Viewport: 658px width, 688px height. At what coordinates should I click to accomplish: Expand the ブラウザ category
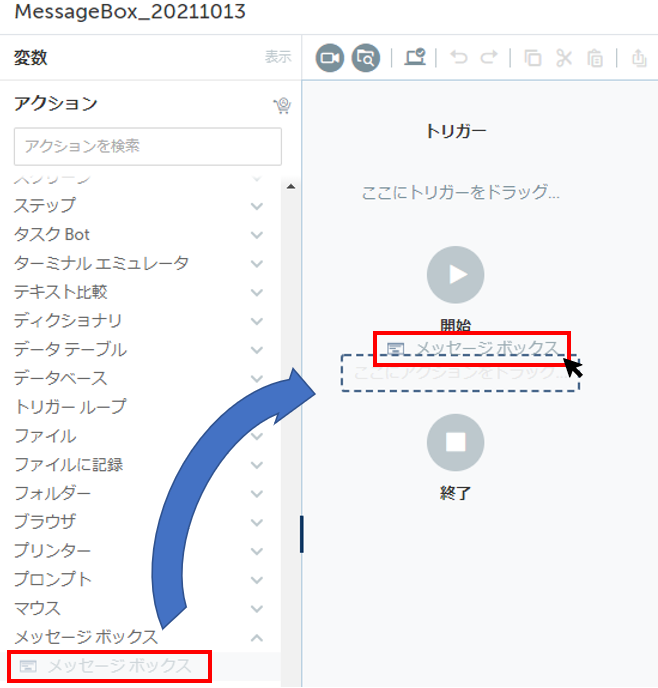(x=257, y=522)
